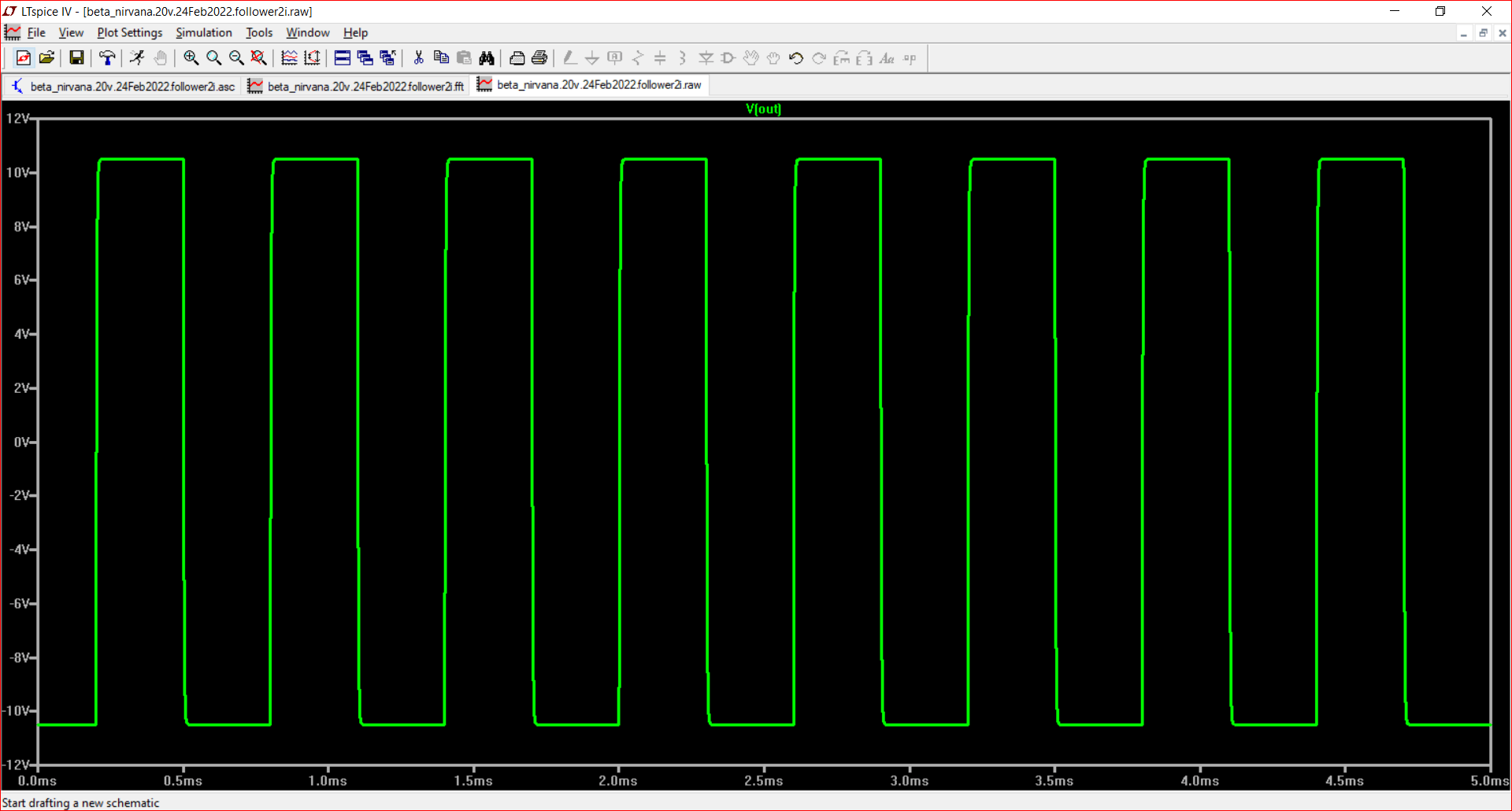Viewport: 1512px width, 811px height.
Task: Open the Tools menu
Action: click(x=259, y=32)
